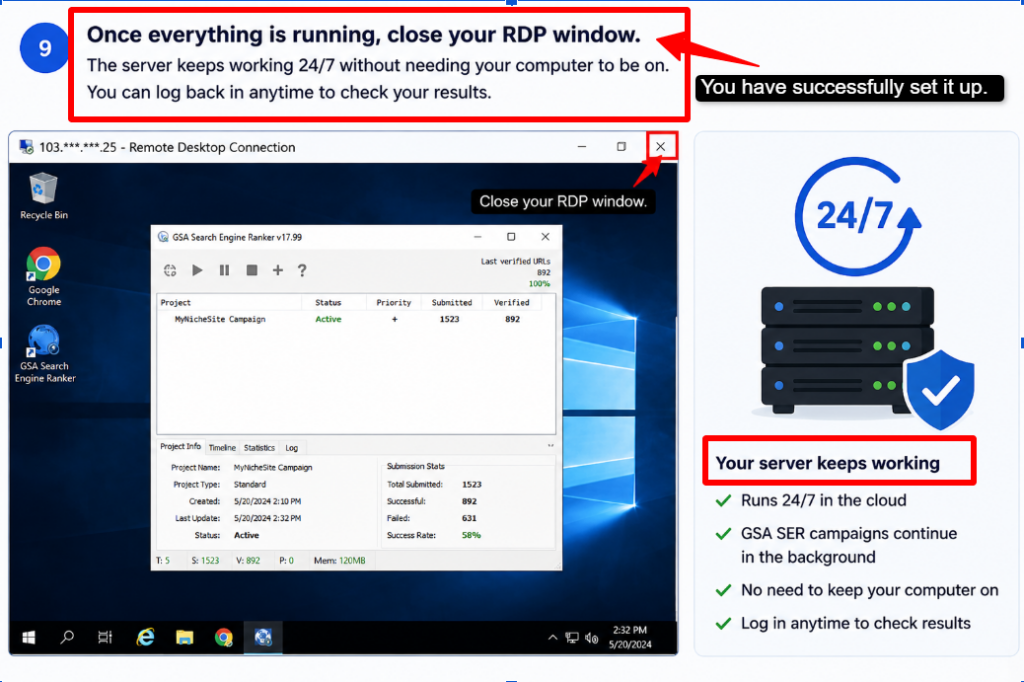Click the priority + cell of MyNicheSite Campaign

tap(394, 319)
